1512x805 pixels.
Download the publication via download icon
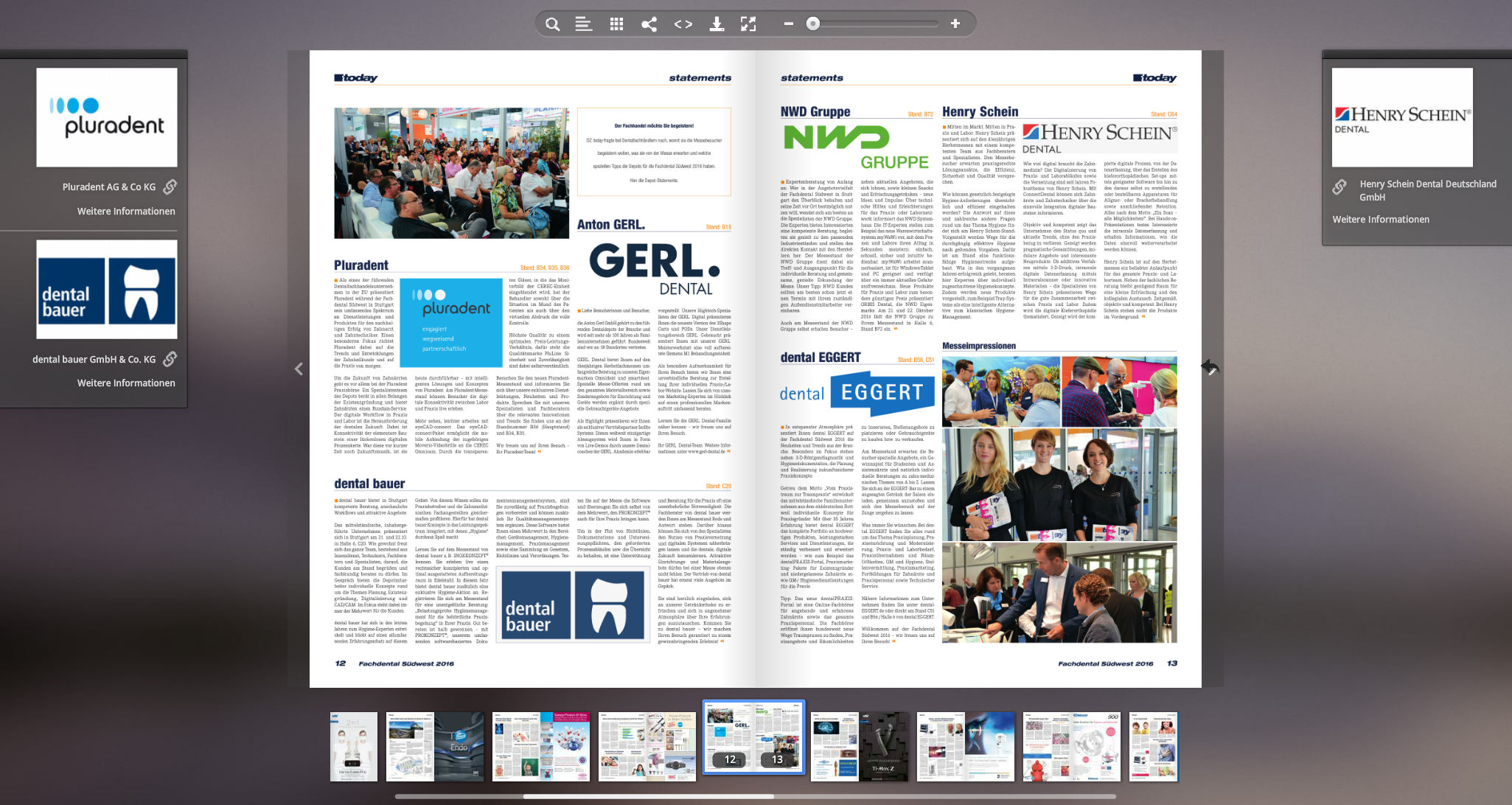pyautogui.click(x=717, y=24)
